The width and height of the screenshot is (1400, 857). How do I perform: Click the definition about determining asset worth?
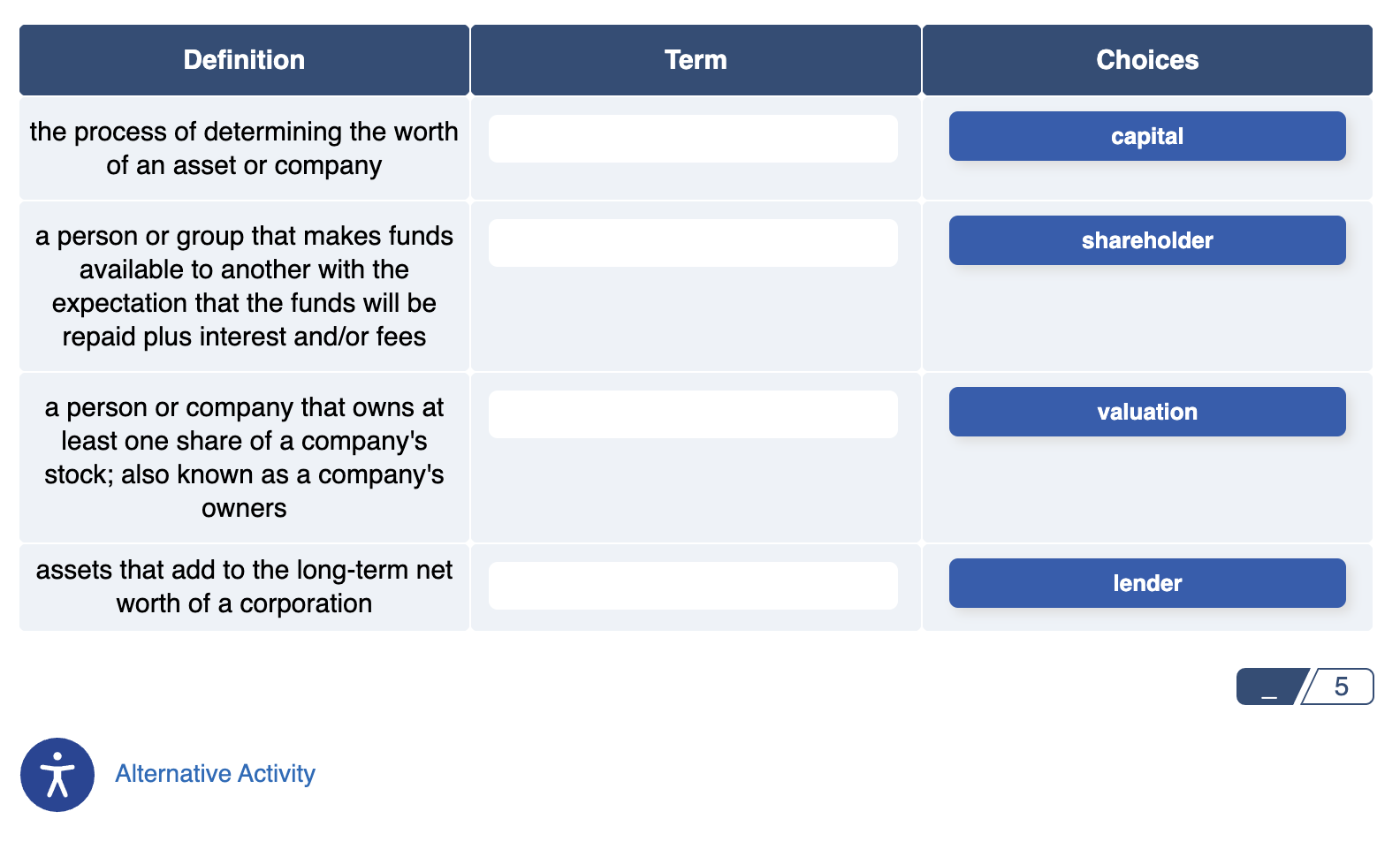[x=244, y=148]
